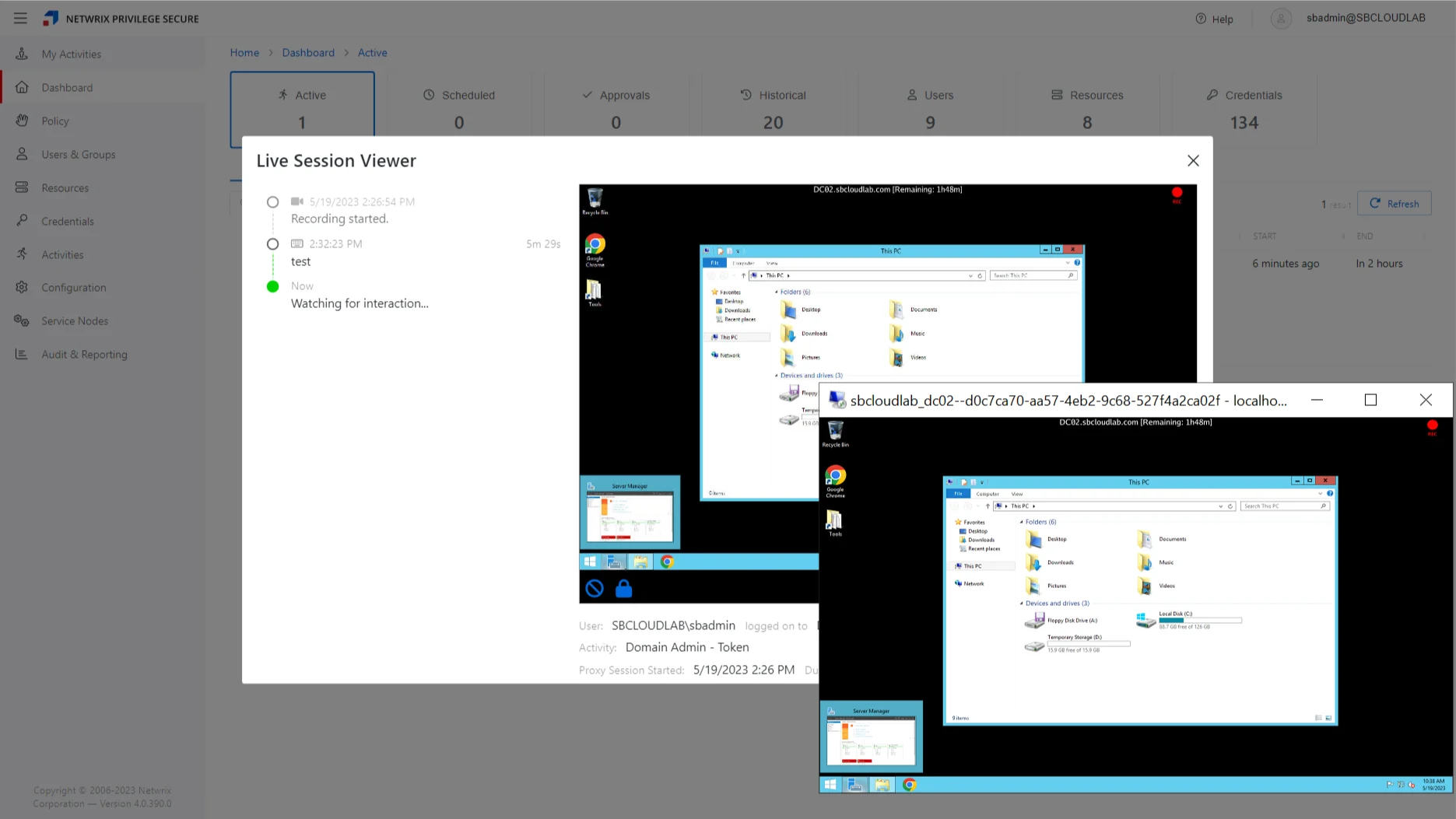This screenshot has width=1456, height=819.
Task: Open Computer ribbon tab in RDP window
Action: click(x=988, y=493)
